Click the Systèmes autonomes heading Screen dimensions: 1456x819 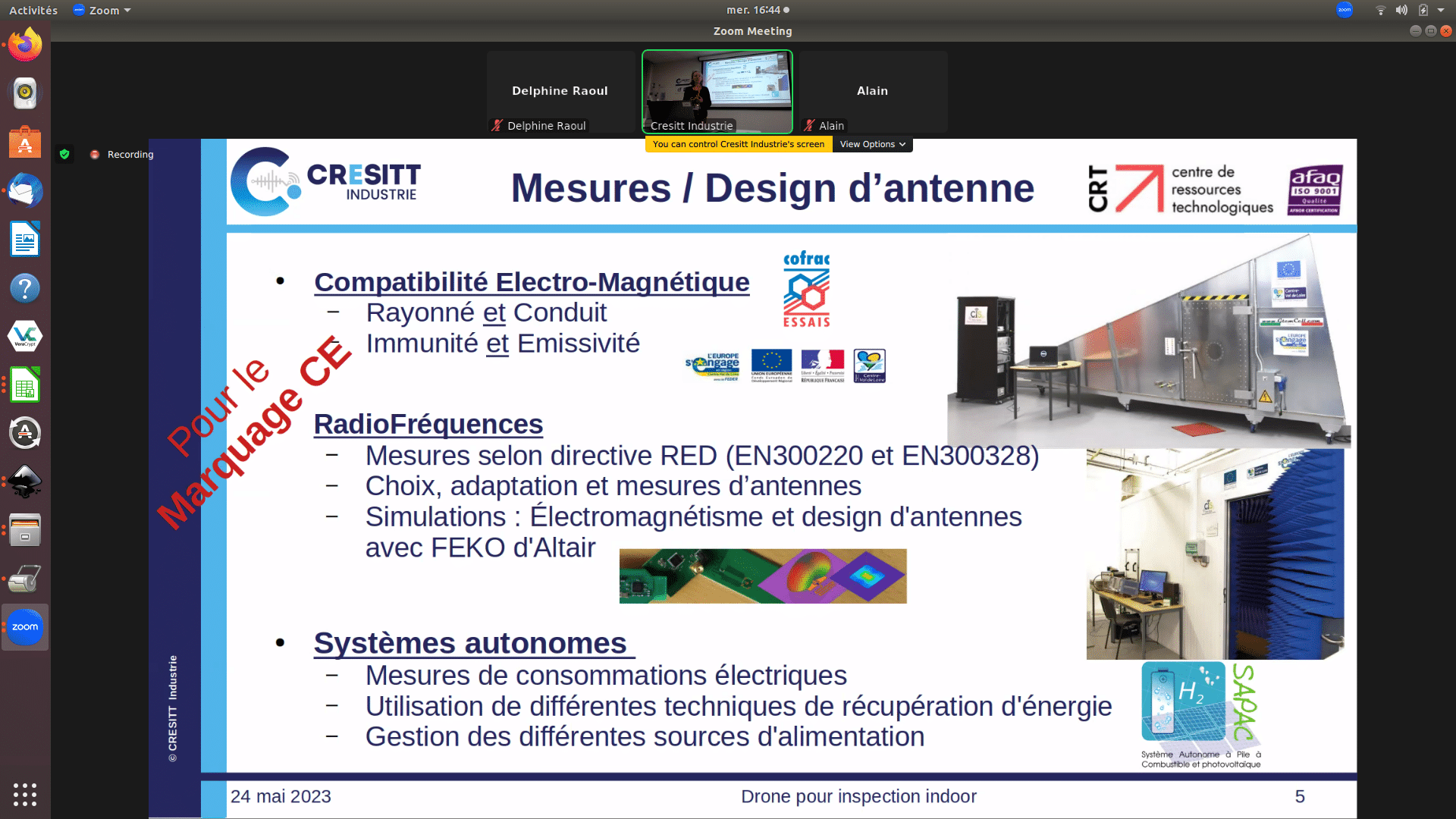(474, 643)
